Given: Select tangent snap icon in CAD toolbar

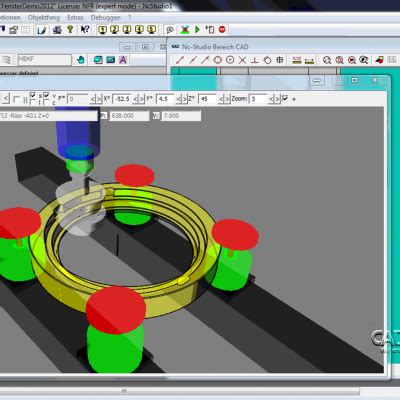Looking at the screenshot, I should coord(267,60).
